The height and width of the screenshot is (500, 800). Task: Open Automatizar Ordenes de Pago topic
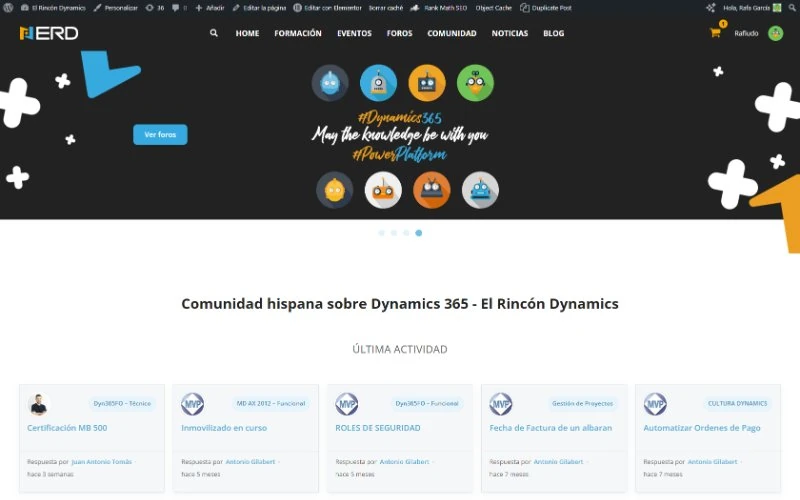pos(702,428)
